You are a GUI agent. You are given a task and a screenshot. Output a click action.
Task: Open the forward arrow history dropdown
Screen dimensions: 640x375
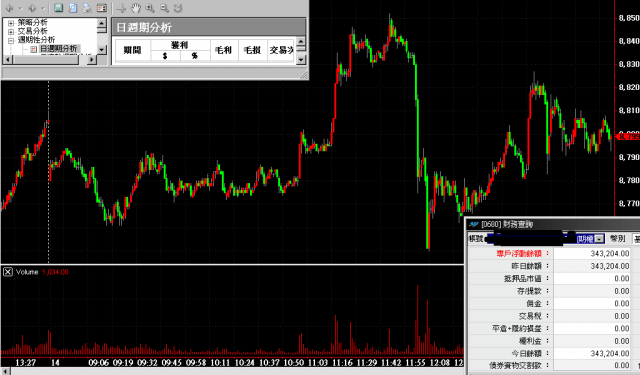pos(43,8)
